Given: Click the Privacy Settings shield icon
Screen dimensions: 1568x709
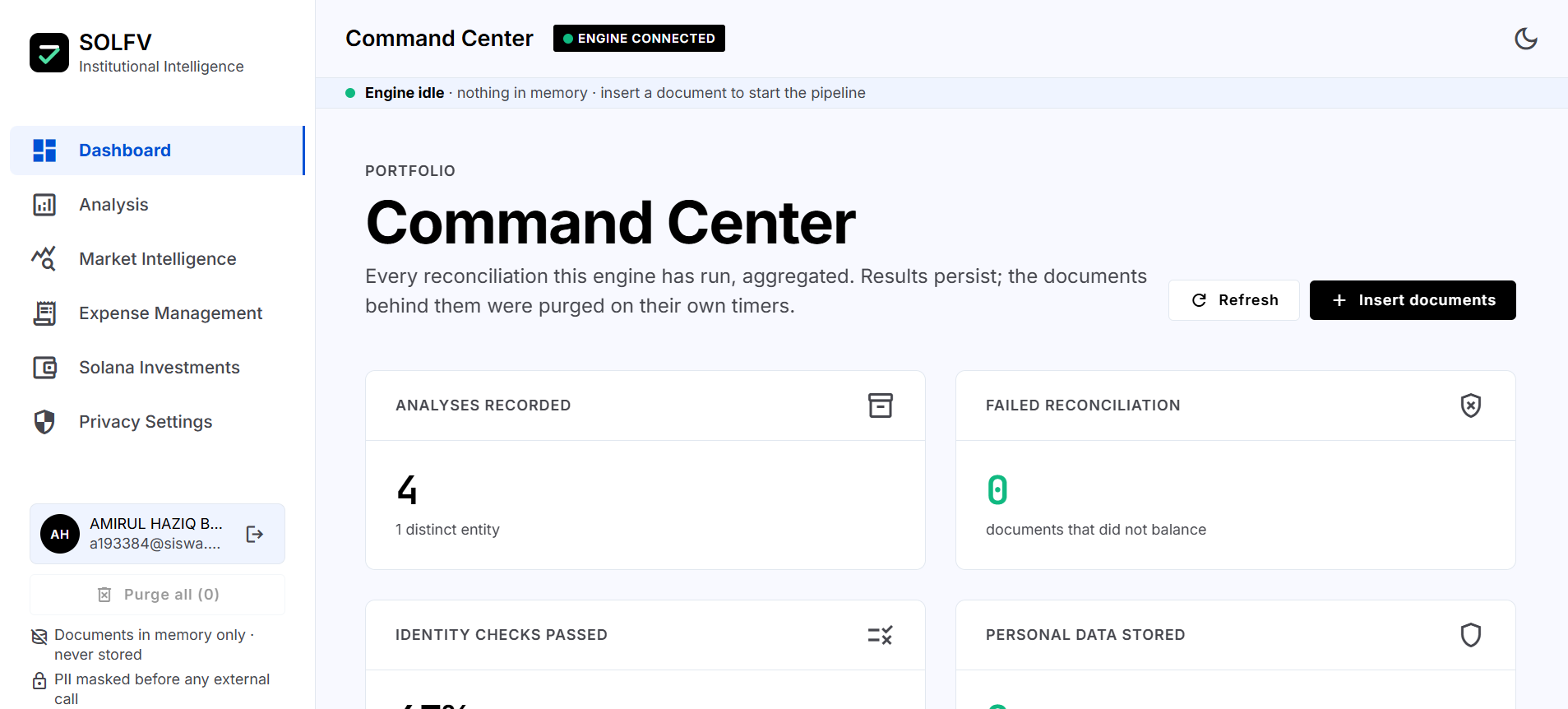Looking at the screenshot, I should (x=44, y=422).
